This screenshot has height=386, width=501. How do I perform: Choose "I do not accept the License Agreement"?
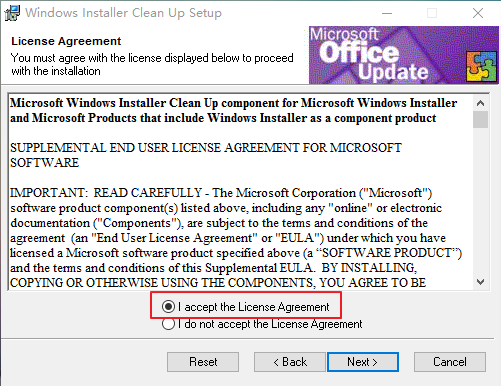tap(168, 324)
